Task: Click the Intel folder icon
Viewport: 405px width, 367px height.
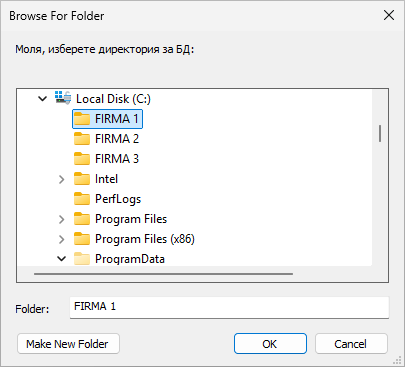Action: (82, 179)
